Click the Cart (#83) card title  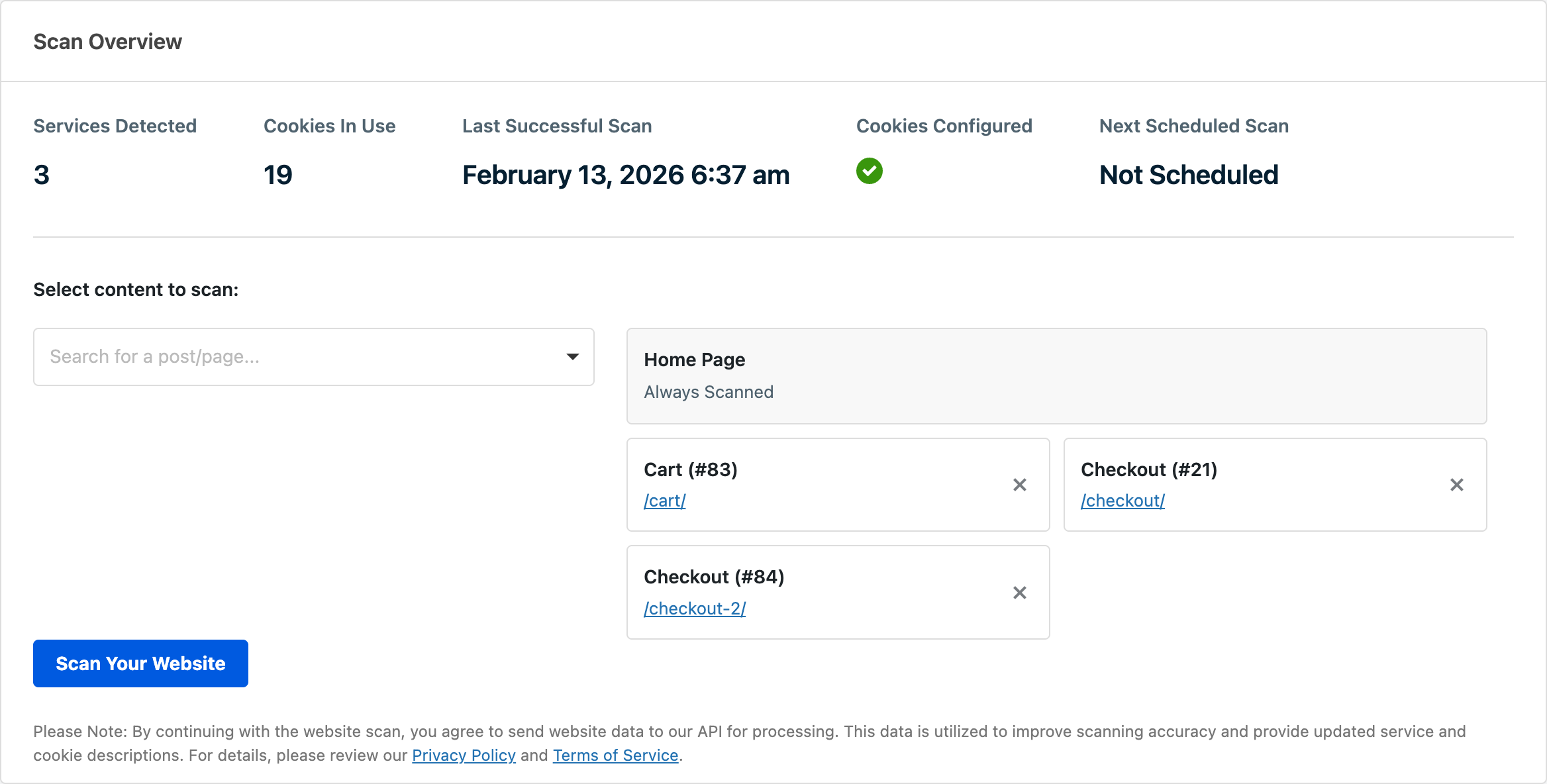691,469
